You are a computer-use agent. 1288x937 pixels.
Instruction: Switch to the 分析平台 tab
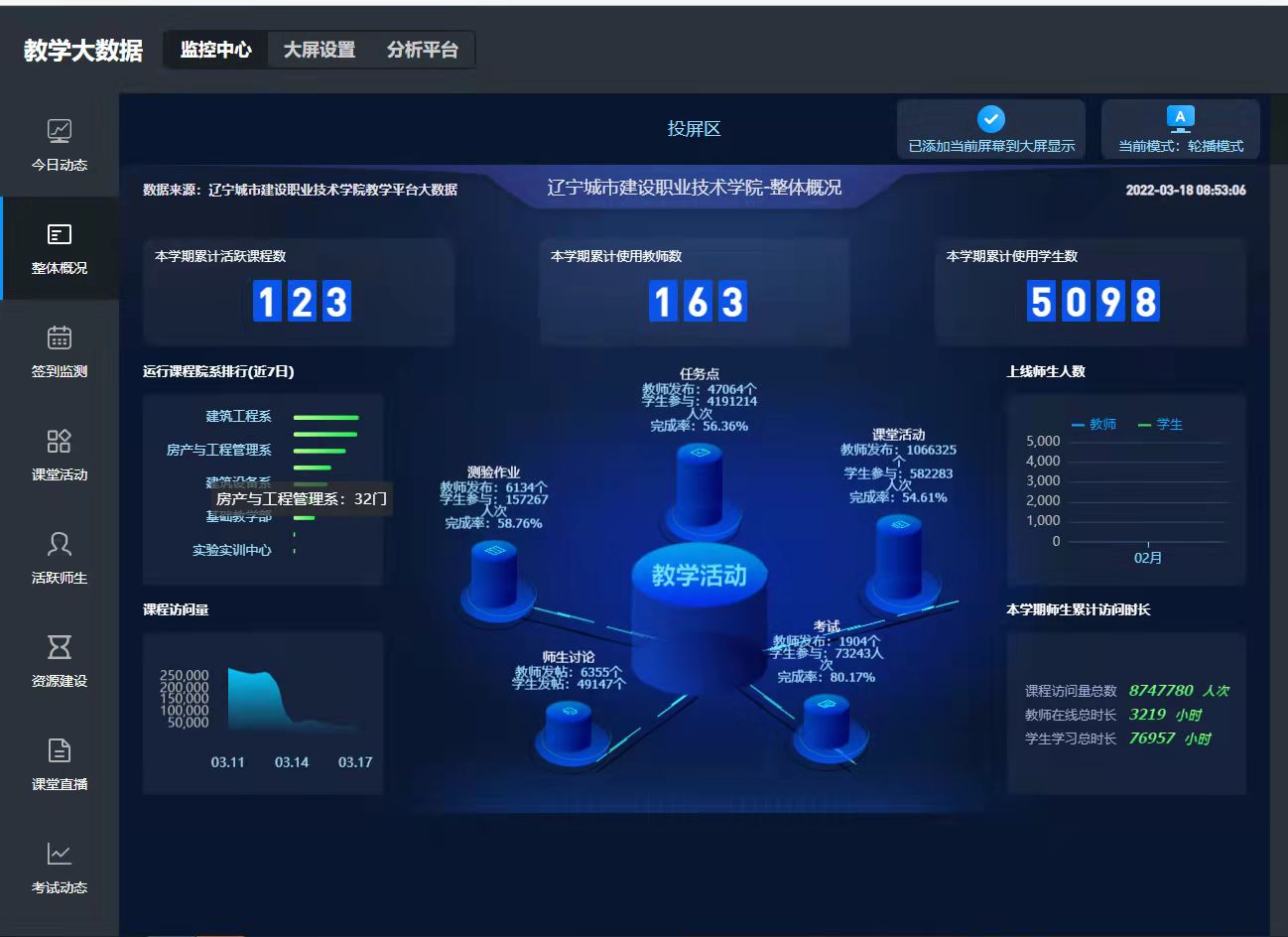click(423, 50)
